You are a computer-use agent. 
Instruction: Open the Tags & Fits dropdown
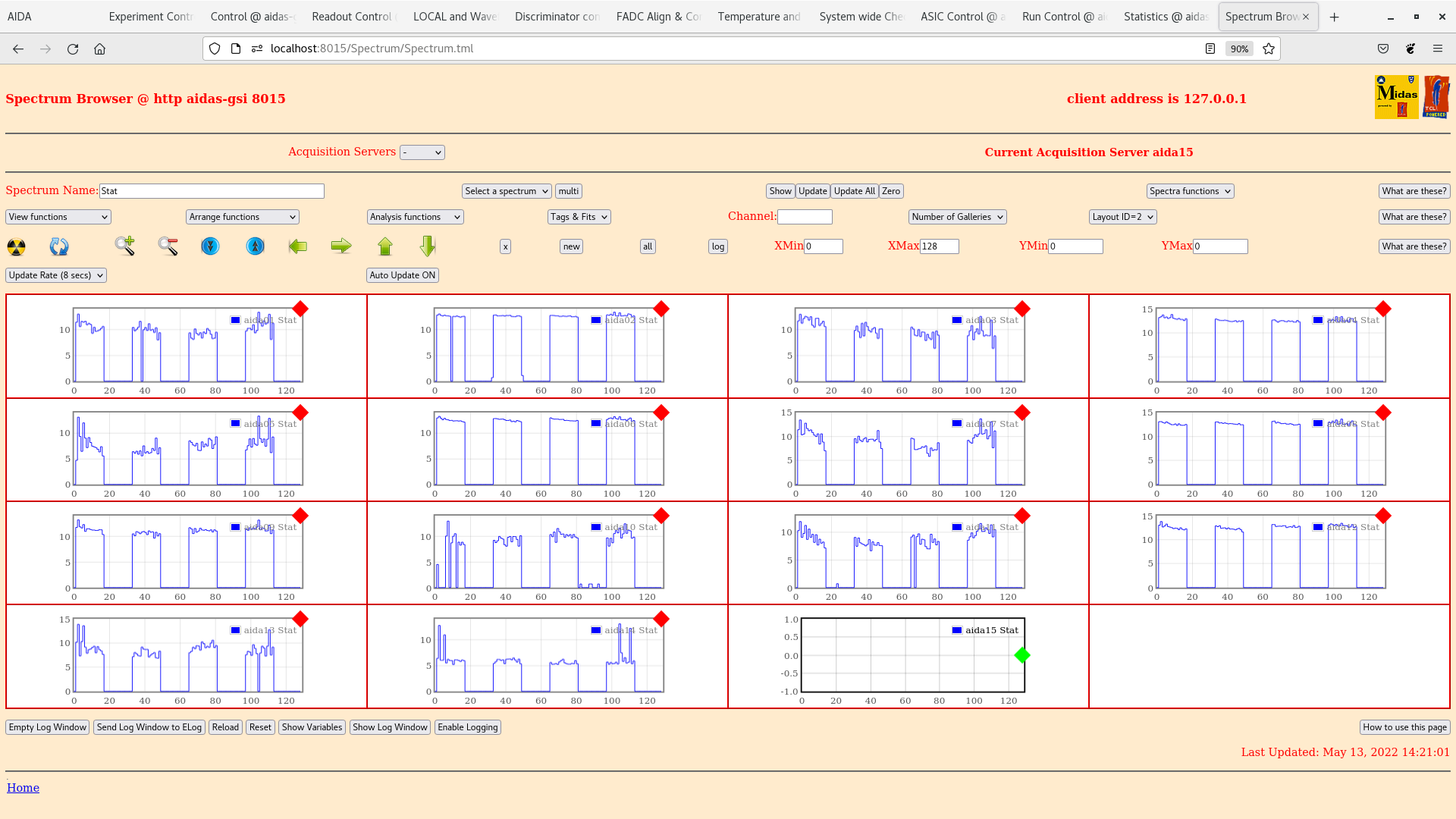(579, 217)
